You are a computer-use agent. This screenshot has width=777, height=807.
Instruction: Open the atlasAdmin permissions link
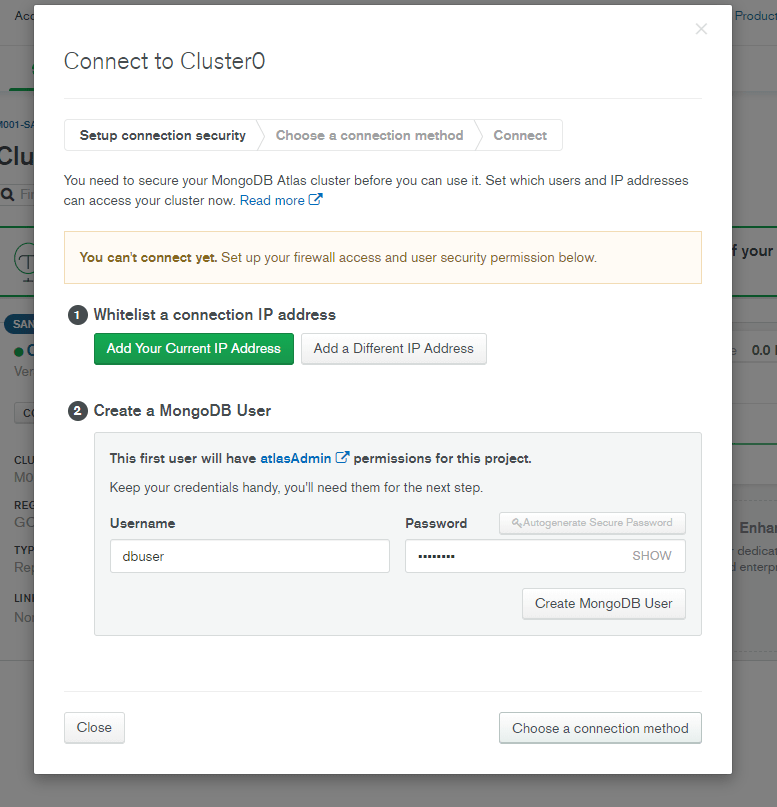[x=295, y=458]
